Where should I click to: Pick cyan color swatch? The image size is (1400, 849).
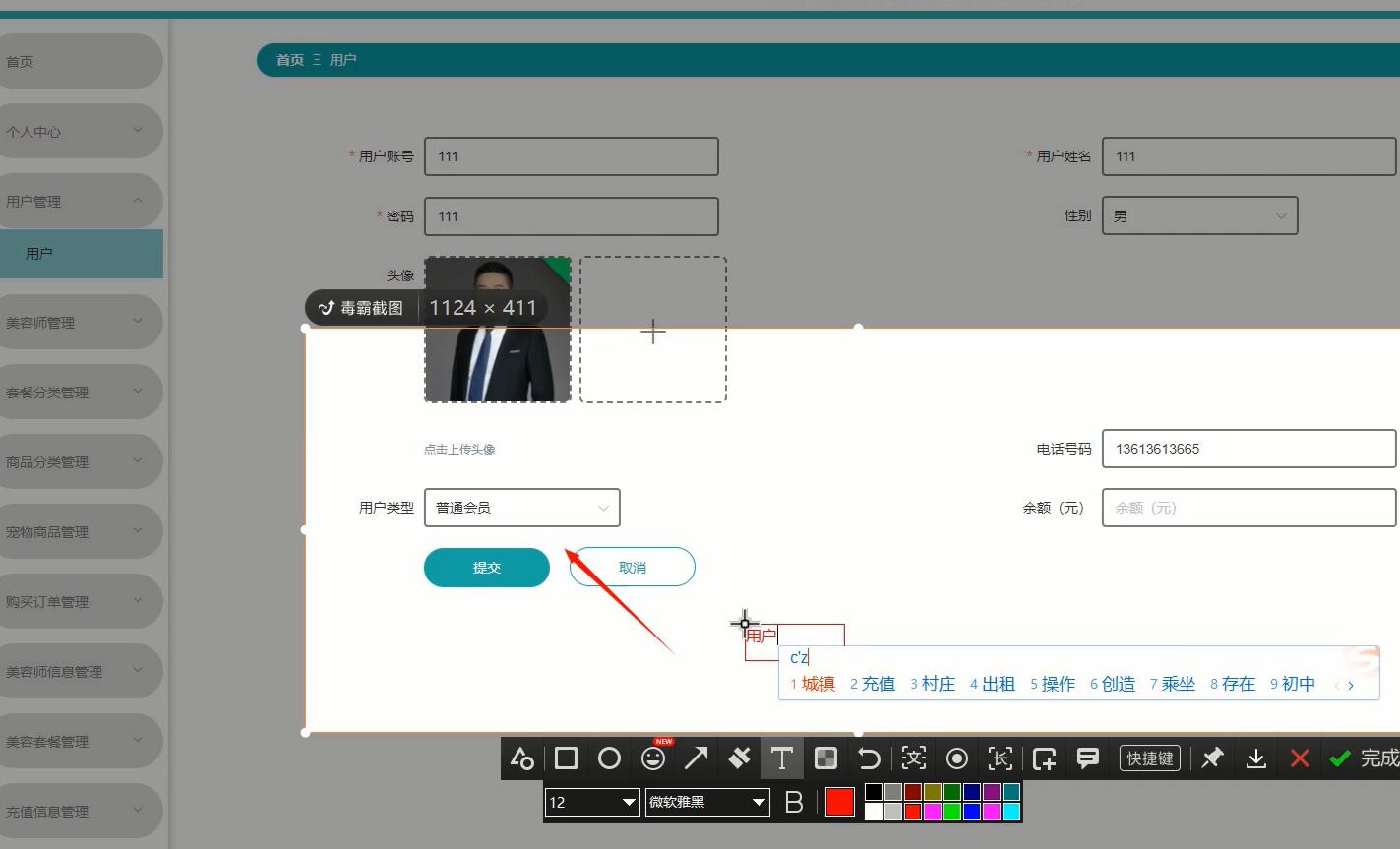(x=1011, y=812)
